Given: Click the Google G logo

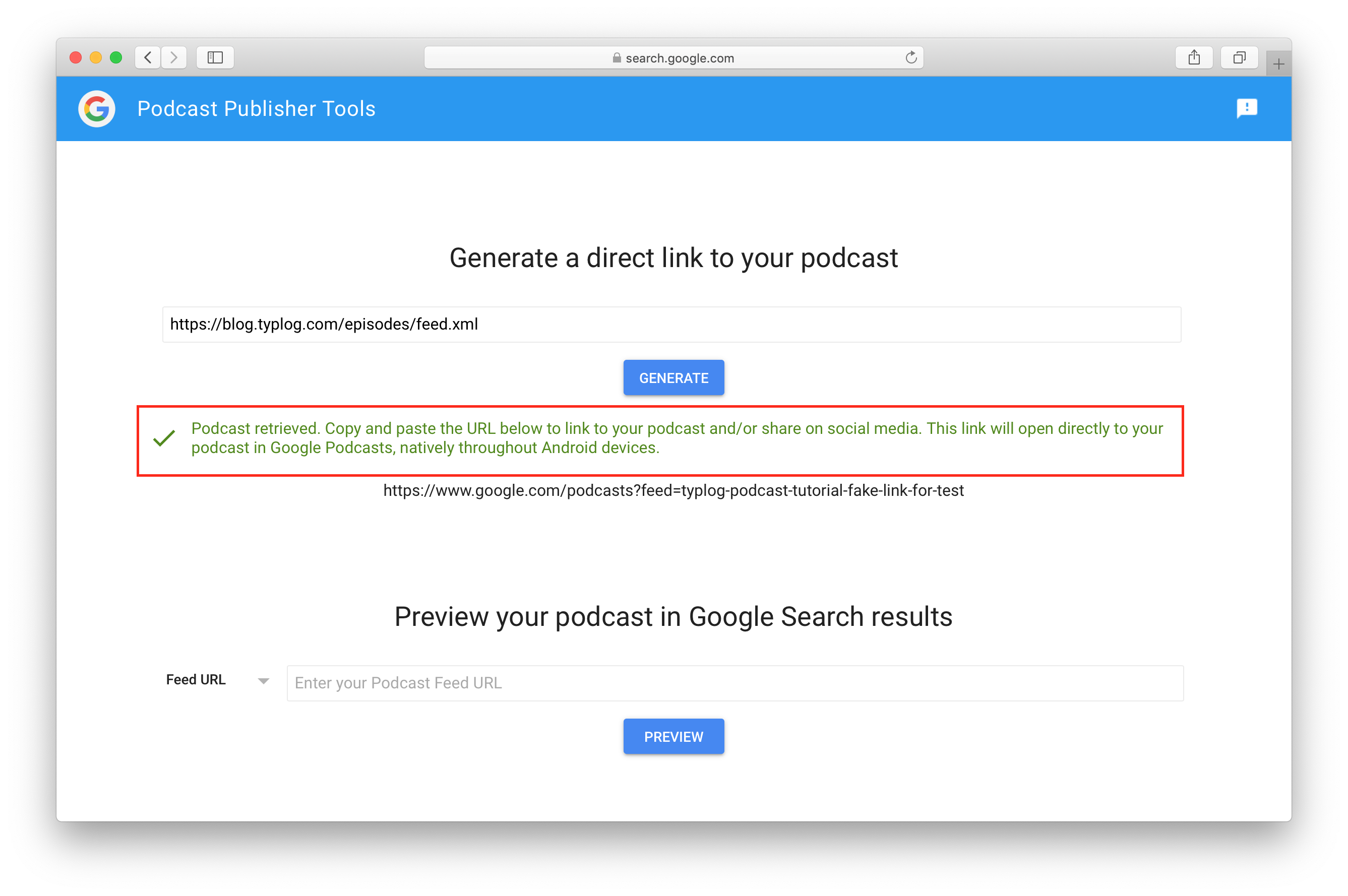Looking at the screenshot, I should pos(97,108).
